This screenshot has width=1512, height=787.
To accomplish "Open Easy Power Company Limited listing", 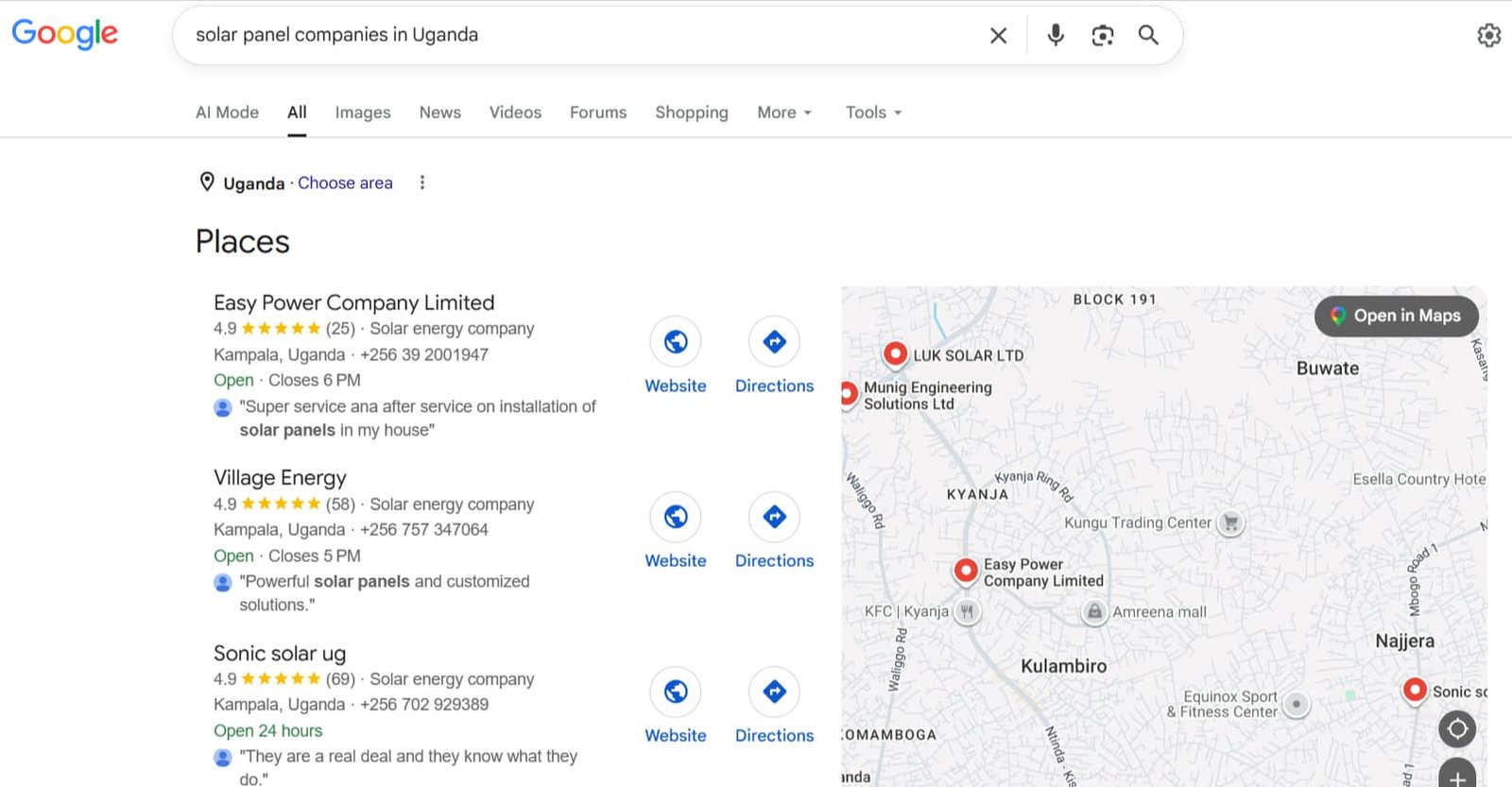I will [x=354, y=302].
